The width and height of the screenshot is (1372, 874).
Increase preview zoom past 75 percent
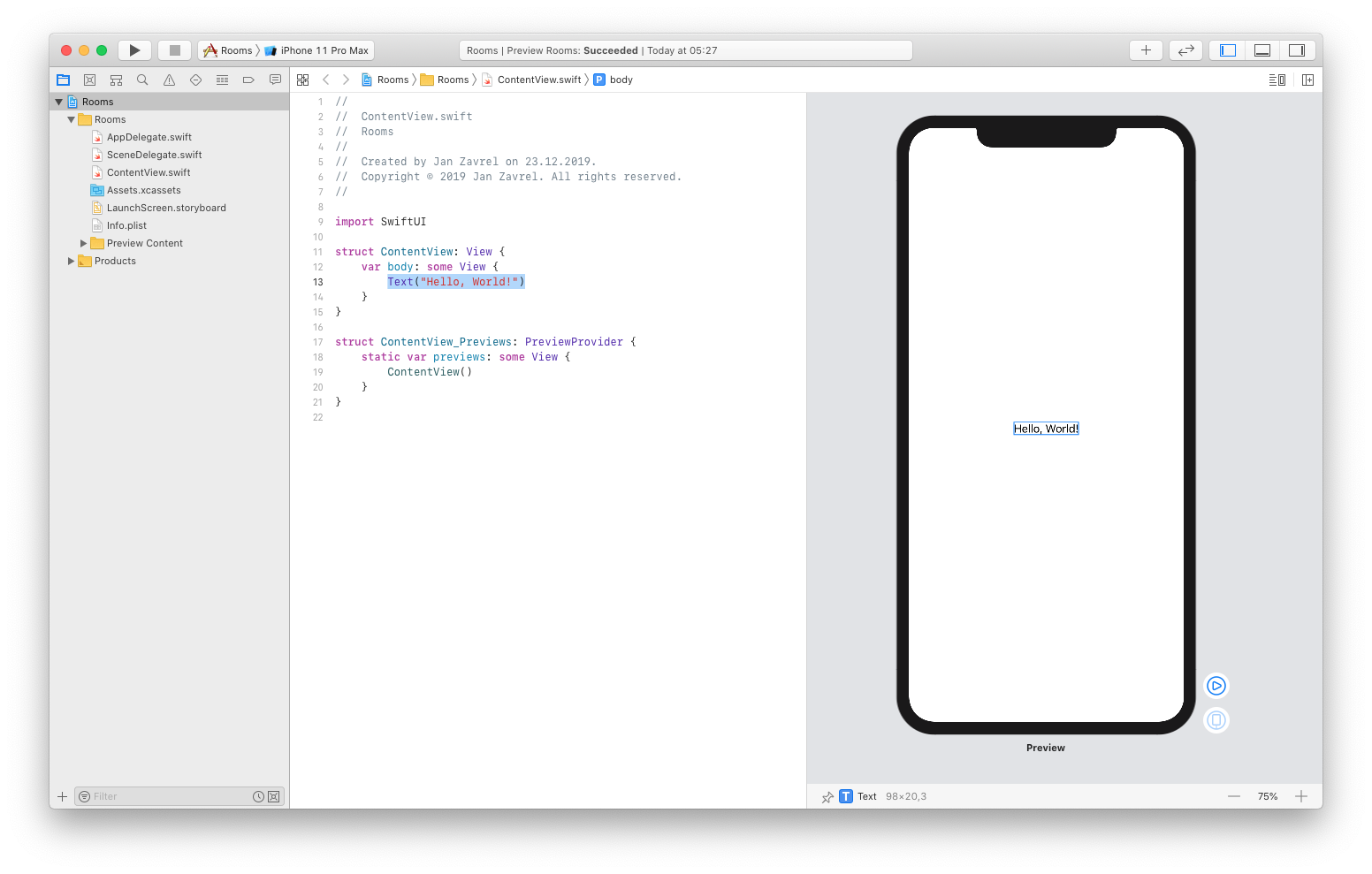(x=1301, y=795)
